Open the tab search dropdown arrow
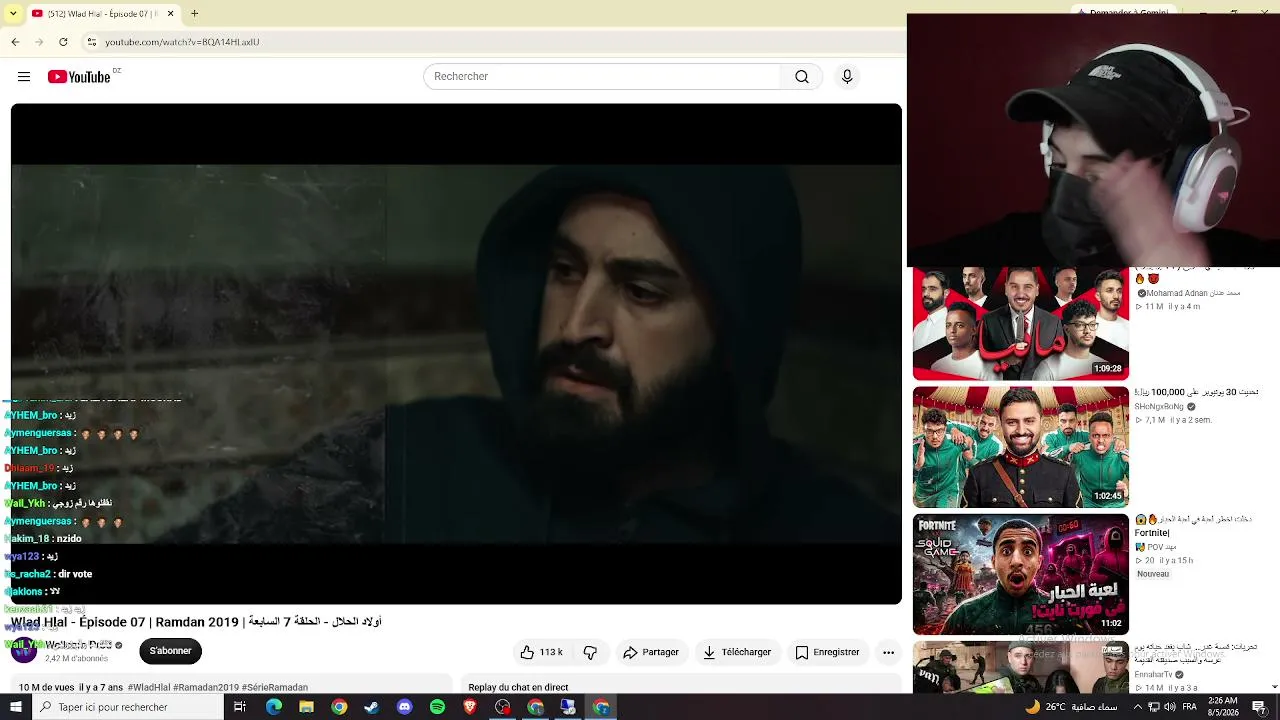 click(13, 14)
